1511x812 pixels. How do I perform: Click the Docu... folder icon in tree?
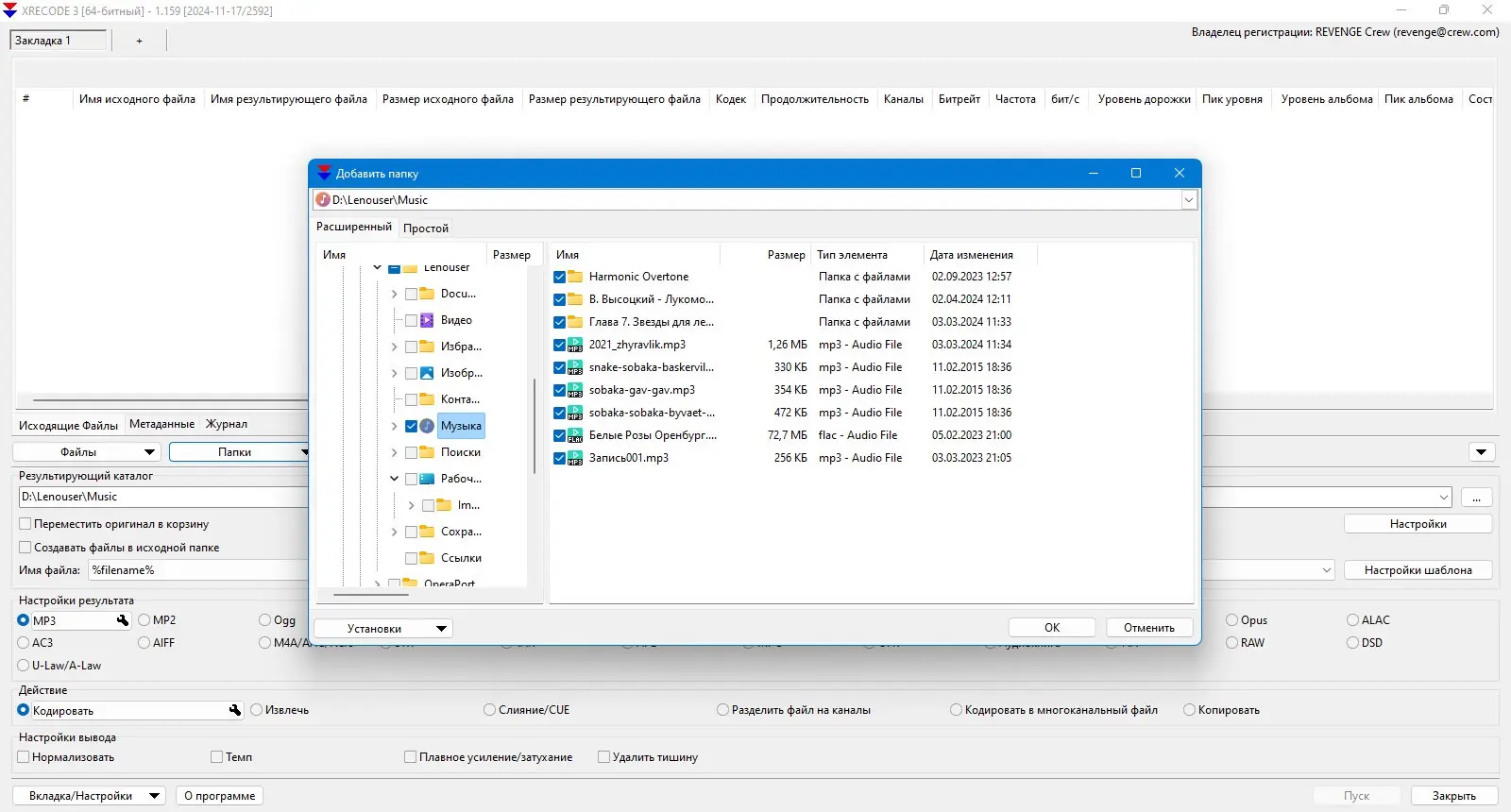click(x=427, y=294)
